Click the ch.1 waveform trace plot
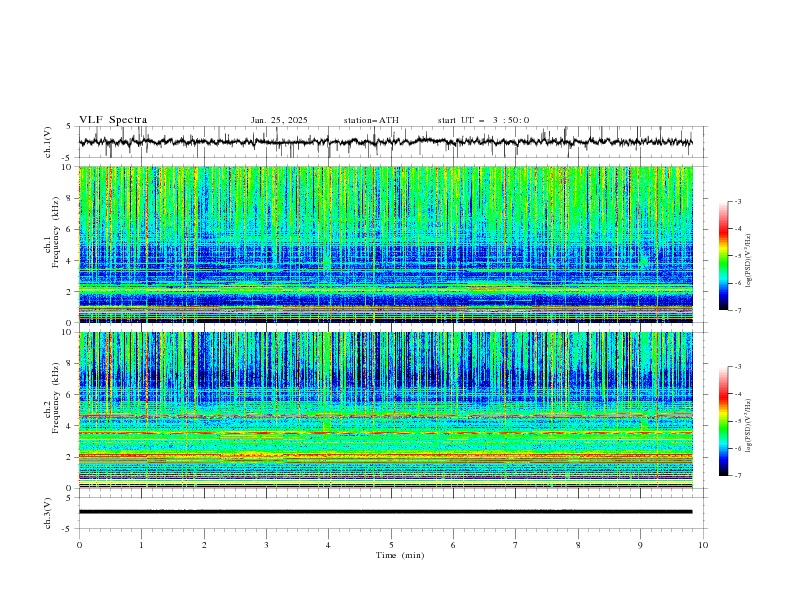This screenshot has width=792, height=612. tap(385, 142)
